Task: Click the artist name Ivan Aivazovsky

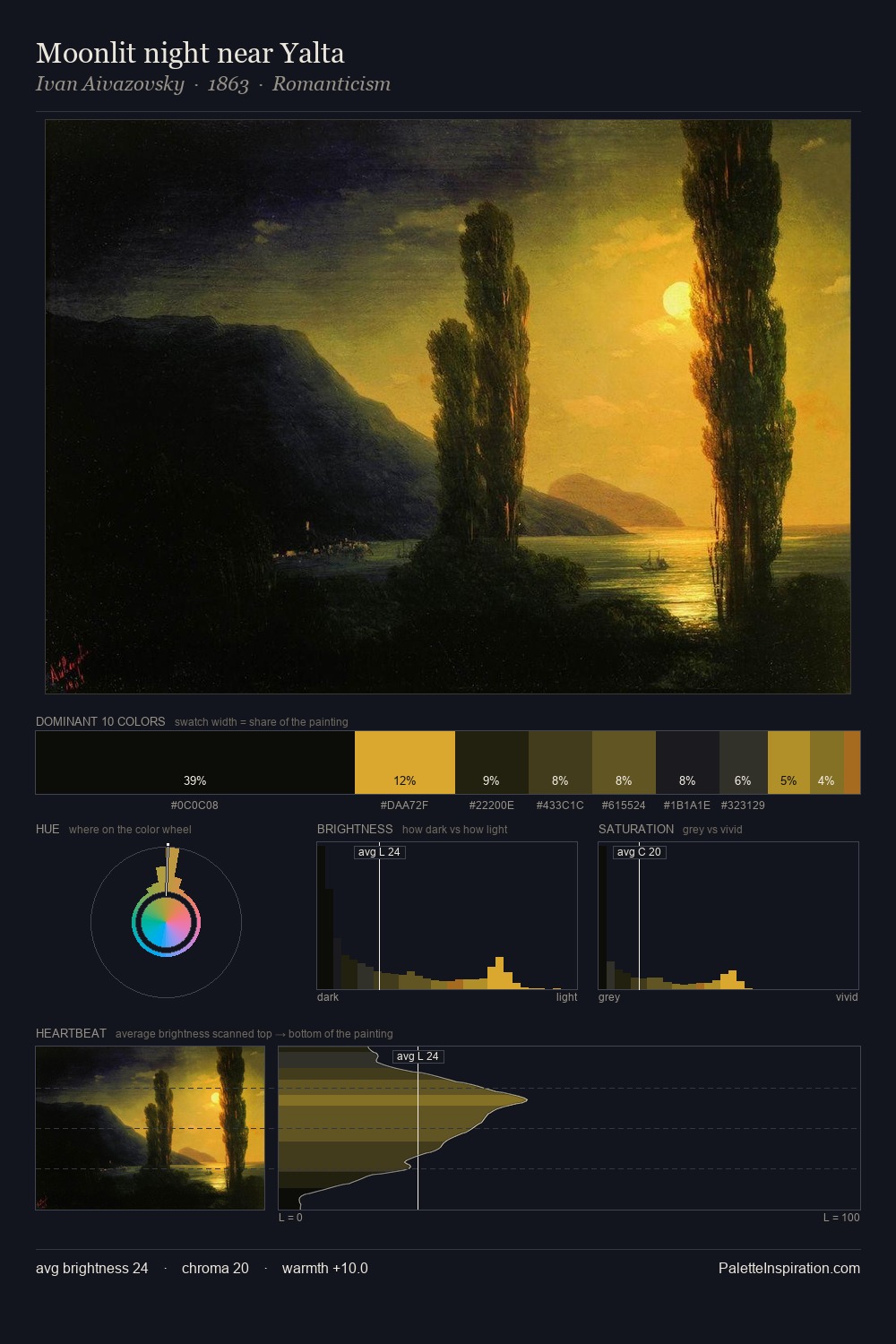Action: [x=109, y=84]
